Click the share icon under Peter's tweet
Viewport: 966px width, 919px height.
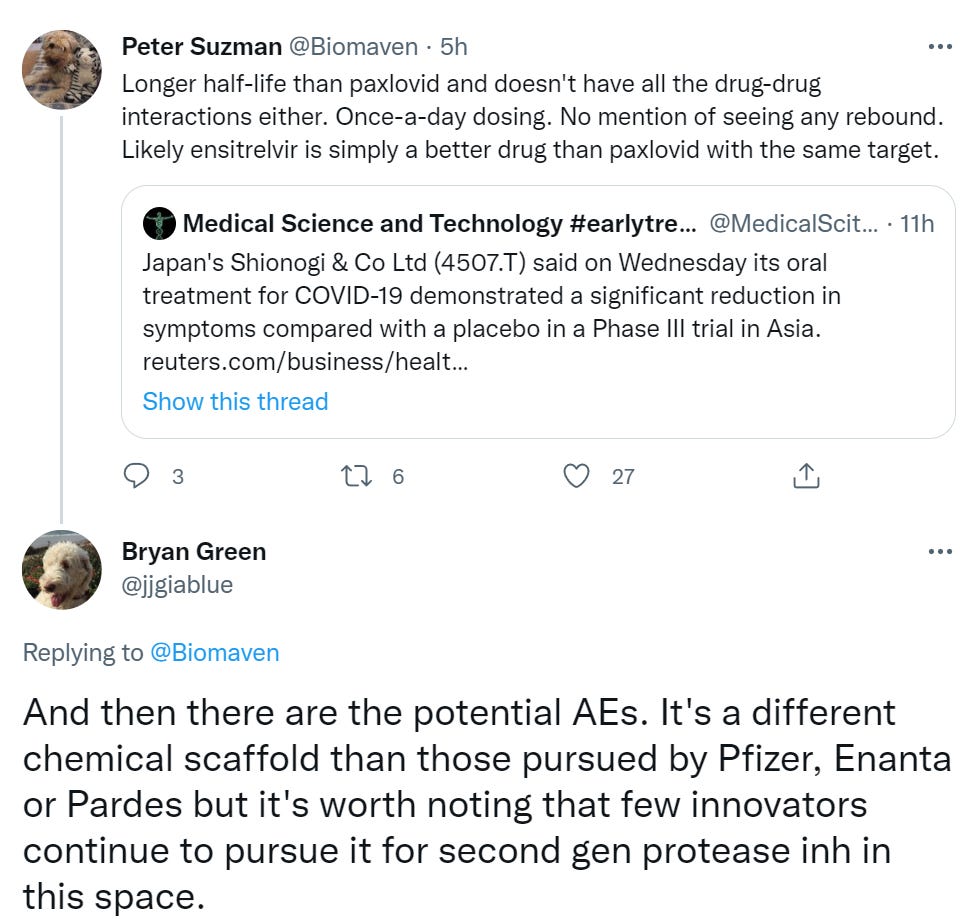point(806,476)
